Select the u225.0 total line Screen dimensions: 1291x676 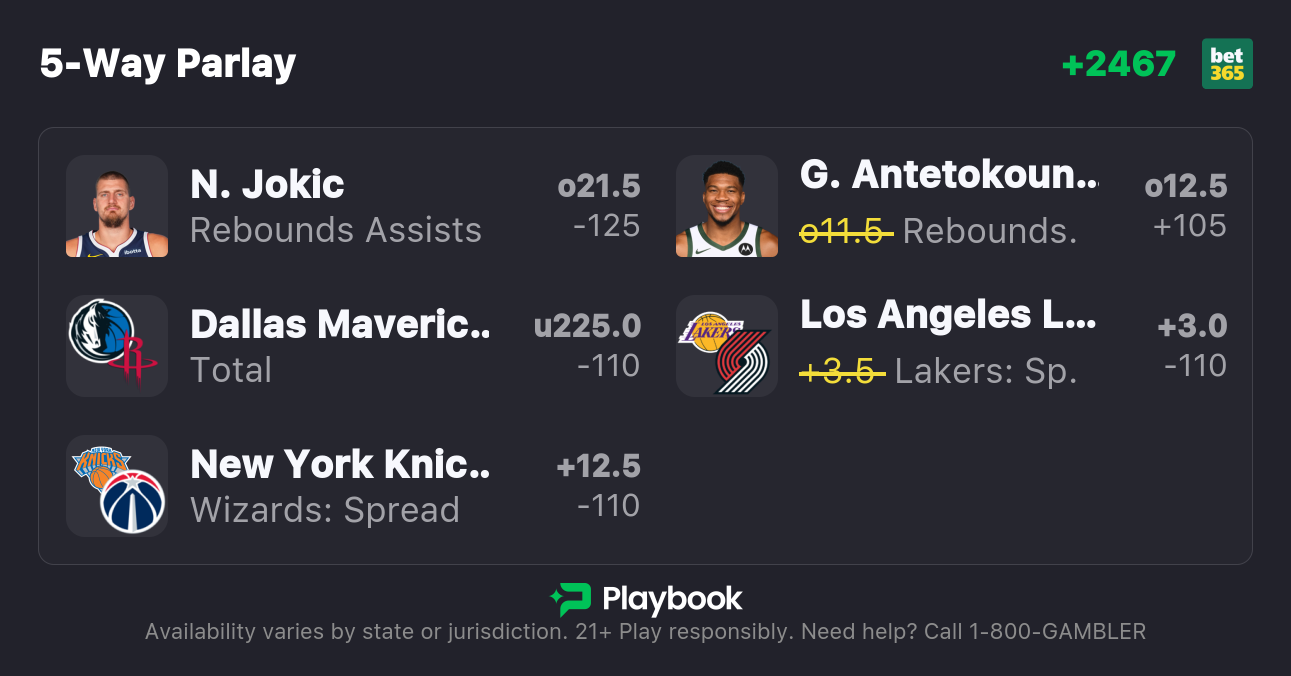coord(587,326)
